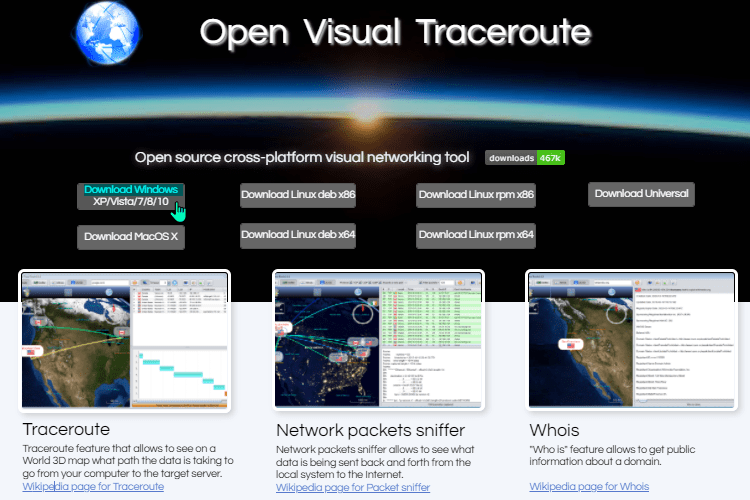This screenshot has height=500, width=750.
Task: Click the Network packets sniffer heading
Action: pos(370,430)
